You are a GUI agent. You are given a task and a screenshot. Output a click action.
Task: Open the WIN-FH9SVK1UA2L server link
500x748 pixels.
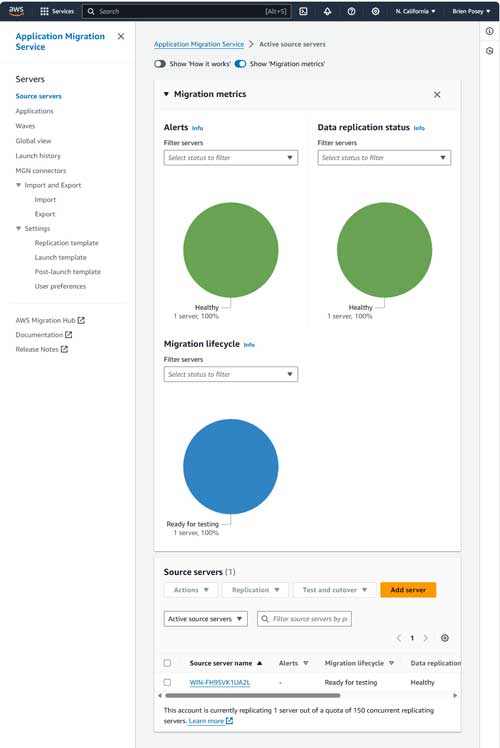coord(220,682)
